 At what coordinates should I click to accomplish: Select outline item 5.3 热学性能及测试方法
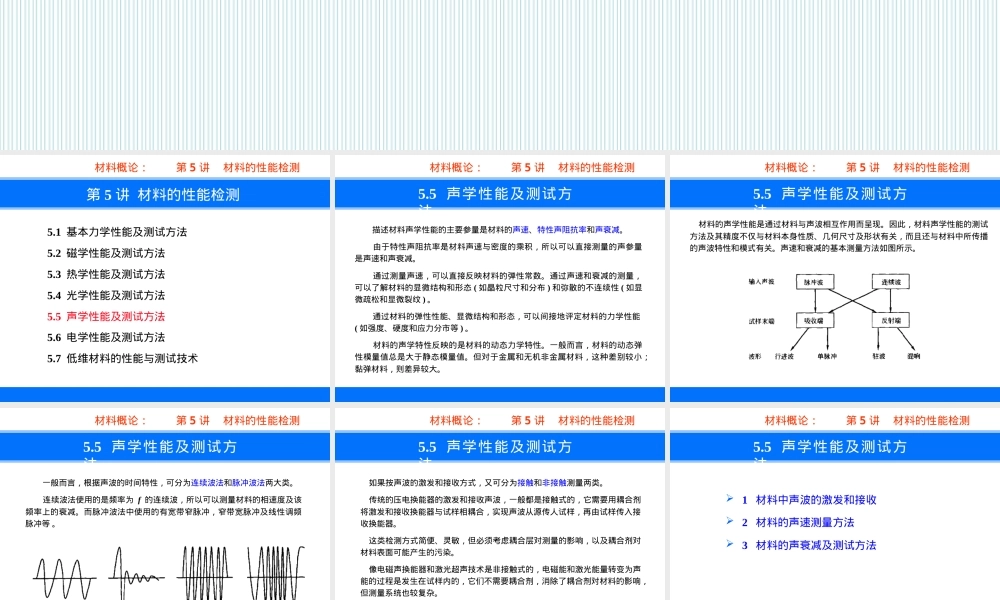tap(106, 274)
